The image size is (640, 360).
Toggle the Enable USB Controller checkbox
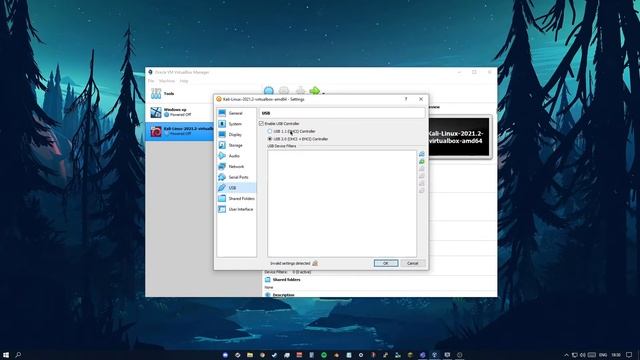pyautogui.click(x=261, y=123)
